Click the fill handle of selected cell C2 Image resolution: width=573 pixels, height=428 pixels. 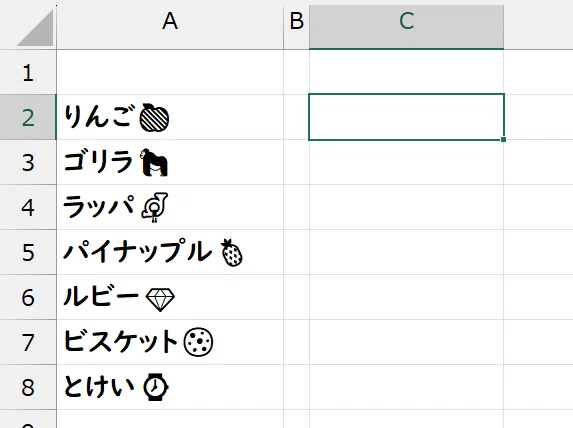tap(504, 139)
